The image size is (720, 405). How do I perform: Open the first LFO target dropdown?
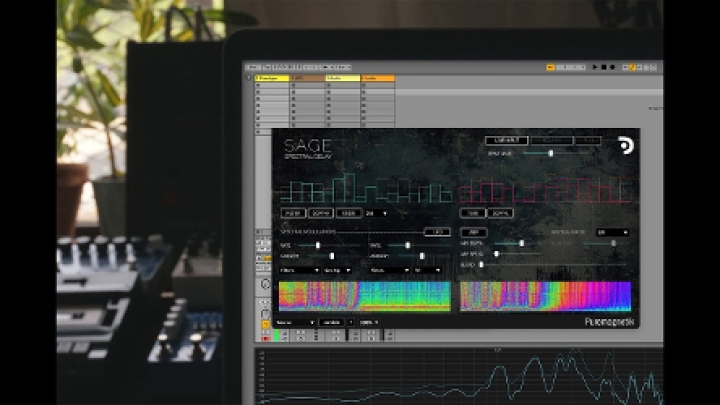pos(299,271)
